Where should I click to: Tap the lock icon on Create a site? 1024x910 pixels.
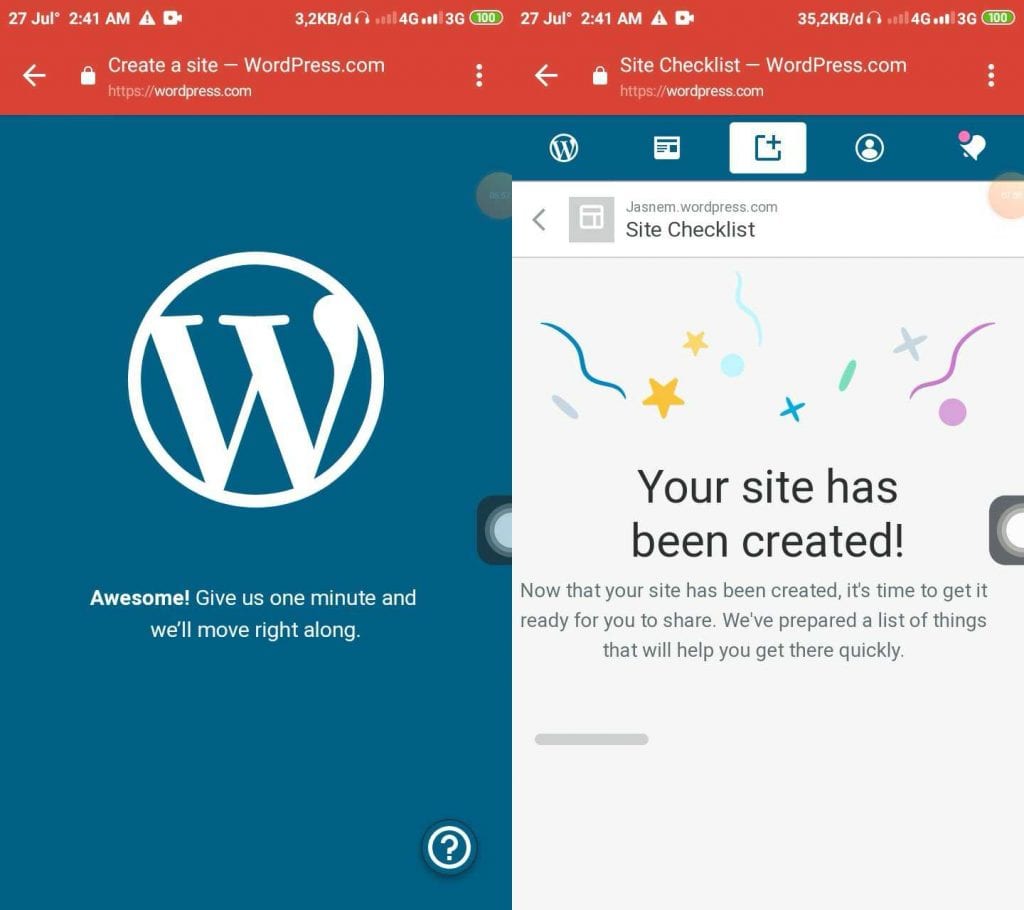pyautogui.click(x=88, y=76)
